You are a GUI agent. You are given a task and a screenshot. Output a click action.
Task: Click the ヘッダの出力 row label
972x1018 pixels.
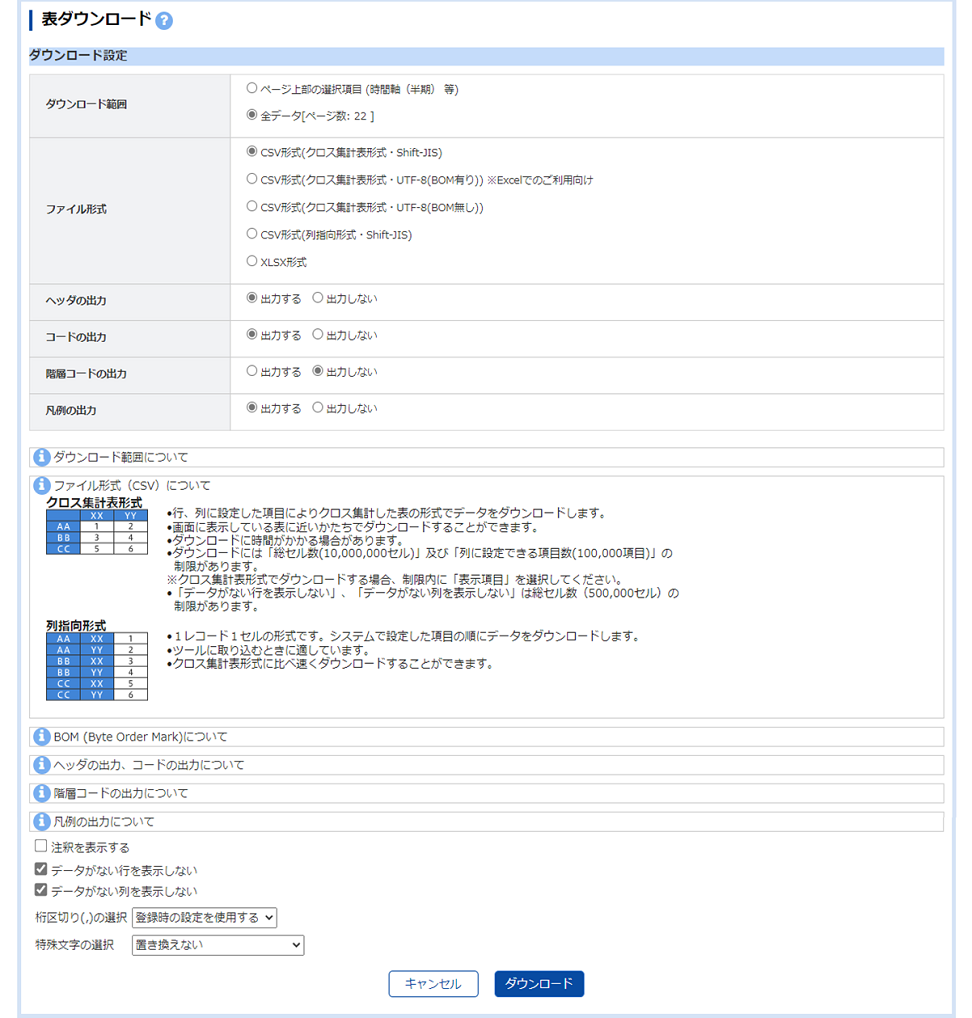pyautogui.click(x=76, y=301)
